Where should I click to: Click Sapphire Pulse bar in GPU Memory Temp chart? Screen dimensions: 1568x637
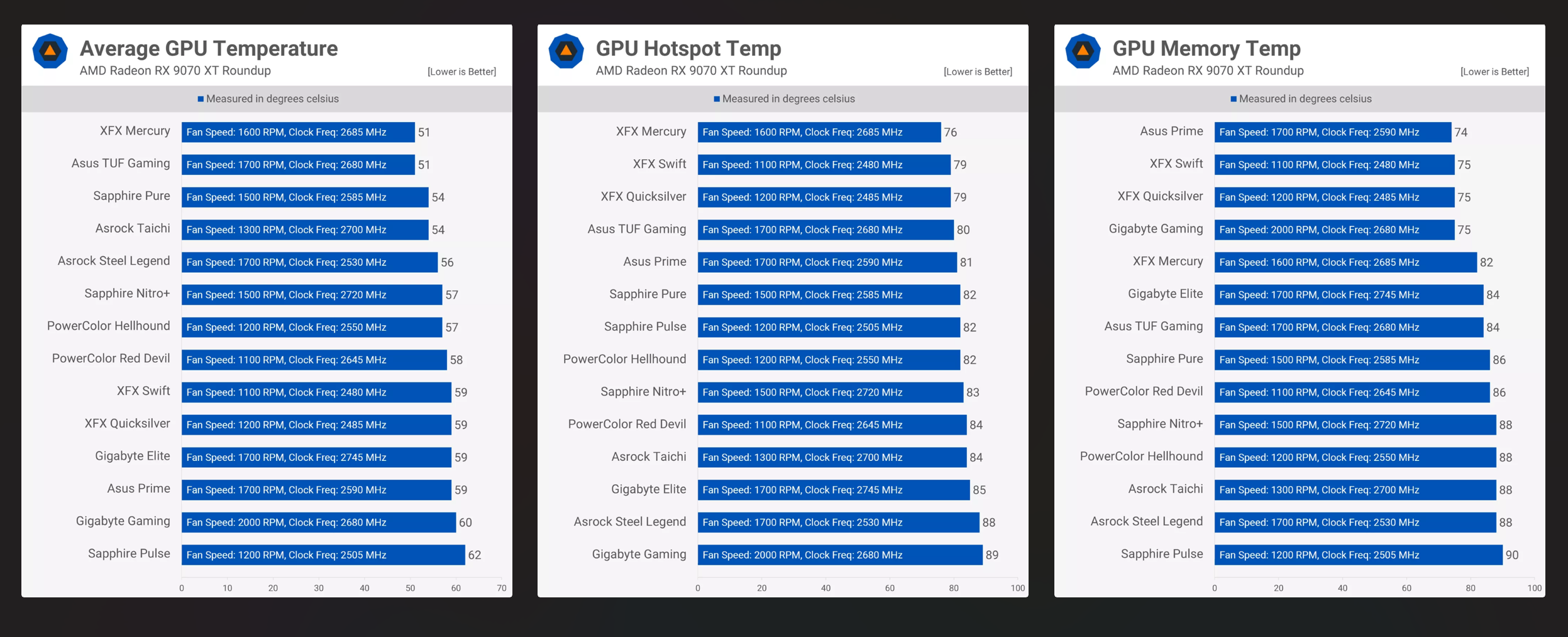tap(1359, 555)
